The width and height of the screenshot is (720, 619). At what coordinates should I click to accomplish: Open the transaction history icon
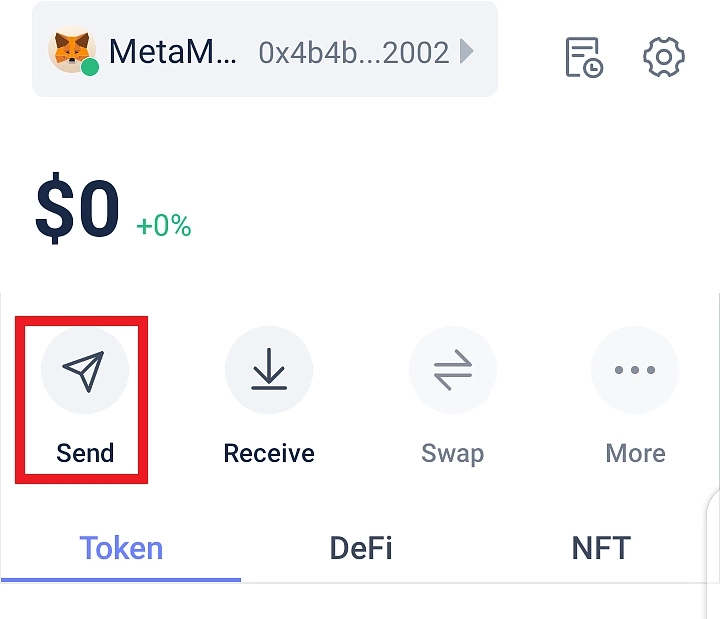coord(584,57)
